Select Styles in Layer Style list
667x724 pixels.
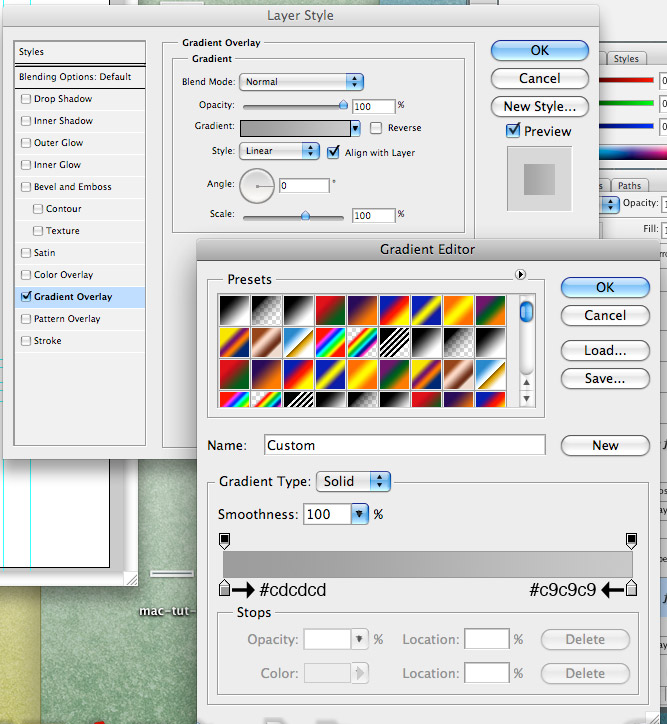tap(80, 52)
